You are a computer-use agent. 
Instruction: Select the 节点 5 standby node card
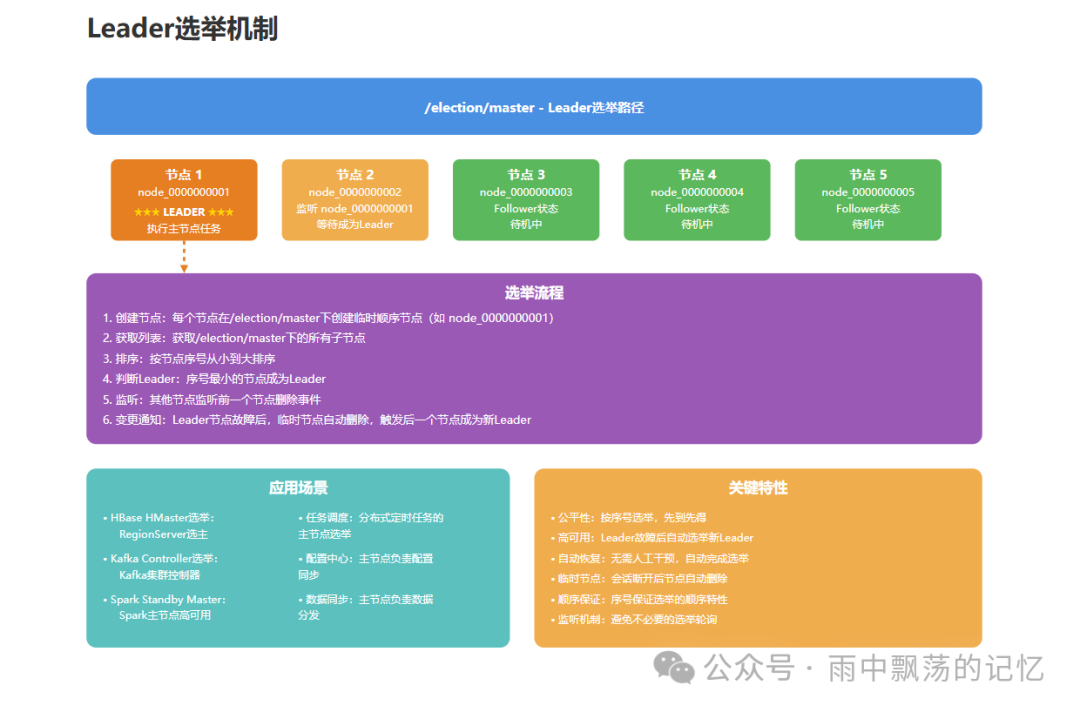[868, 199]
